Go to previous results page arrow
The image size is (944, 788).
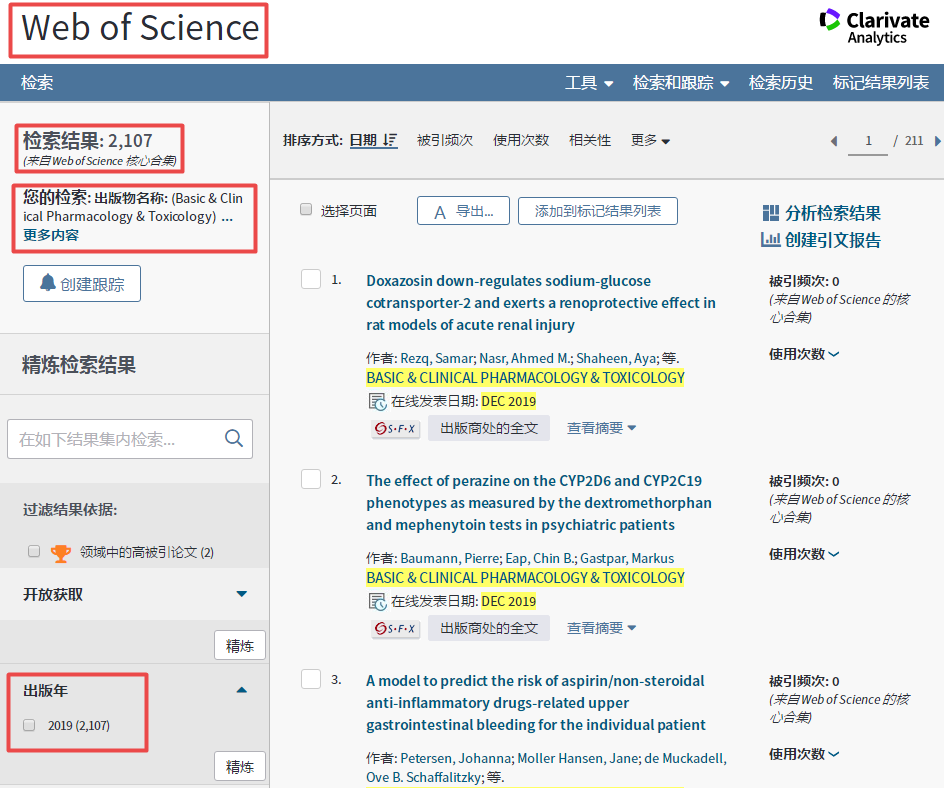[834, 141]
